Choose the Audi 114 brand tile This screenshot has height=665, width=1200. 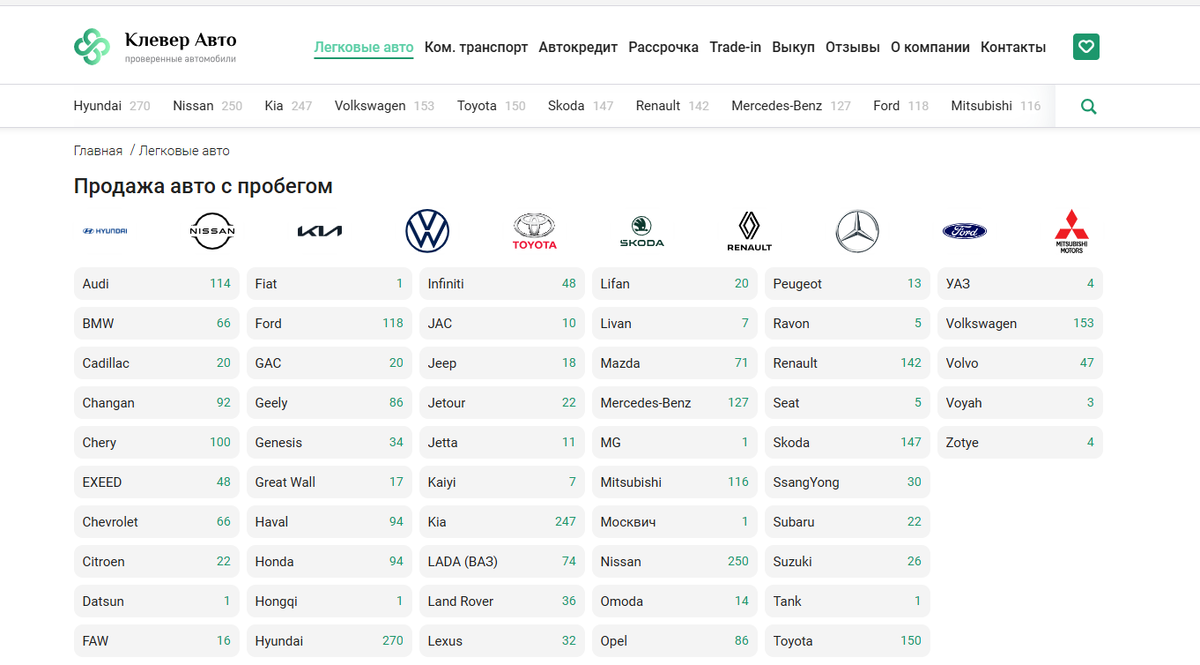point(157,284)
